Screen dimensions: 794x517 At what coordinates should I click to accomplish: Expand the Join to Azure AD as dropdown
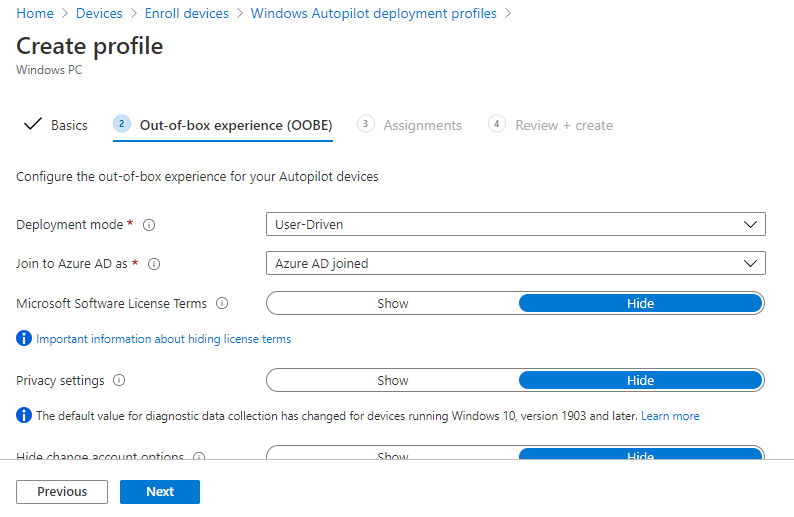(x=515, y=264)
